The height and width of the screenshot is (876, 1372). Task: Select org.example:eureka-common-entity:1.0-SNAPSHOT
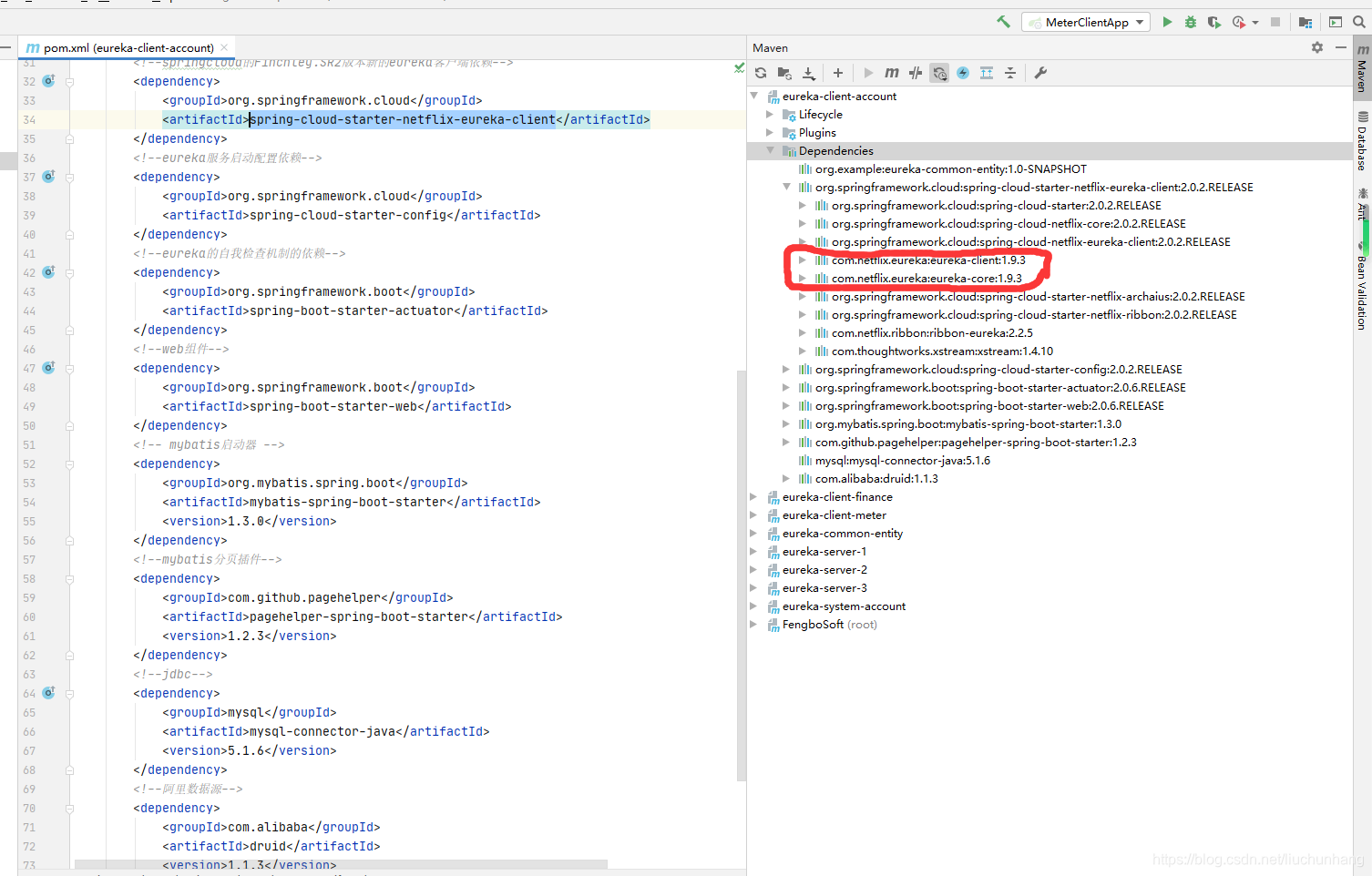click(x=950, y=168)
